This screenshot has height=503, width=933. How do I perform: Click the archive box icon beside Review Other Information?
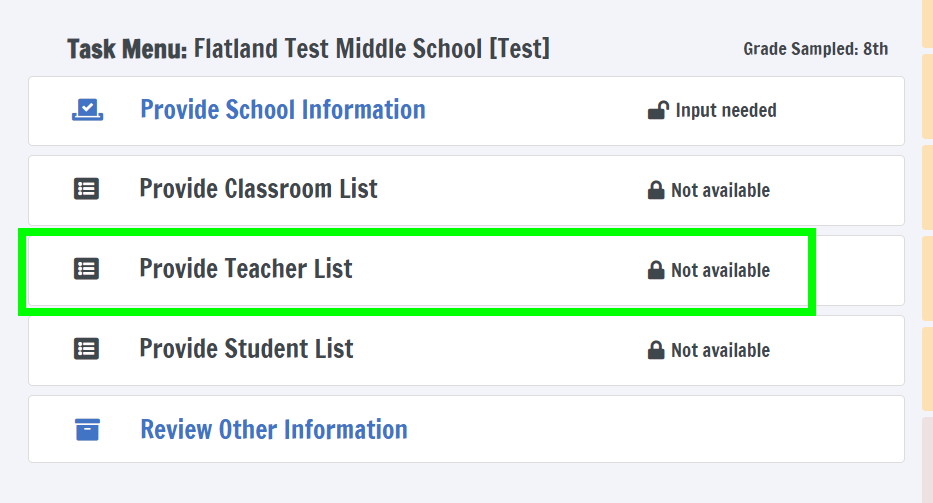[x=88, y=430]
